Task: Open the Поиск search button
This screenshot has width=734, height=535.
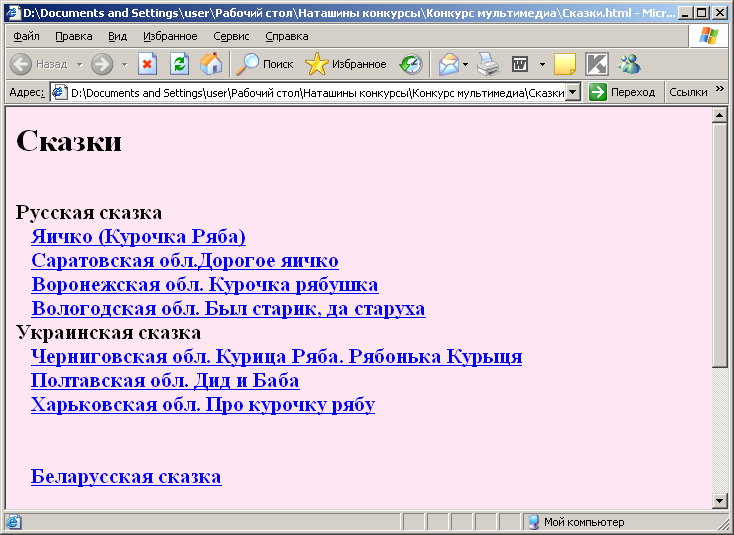Action: [265, 64]
